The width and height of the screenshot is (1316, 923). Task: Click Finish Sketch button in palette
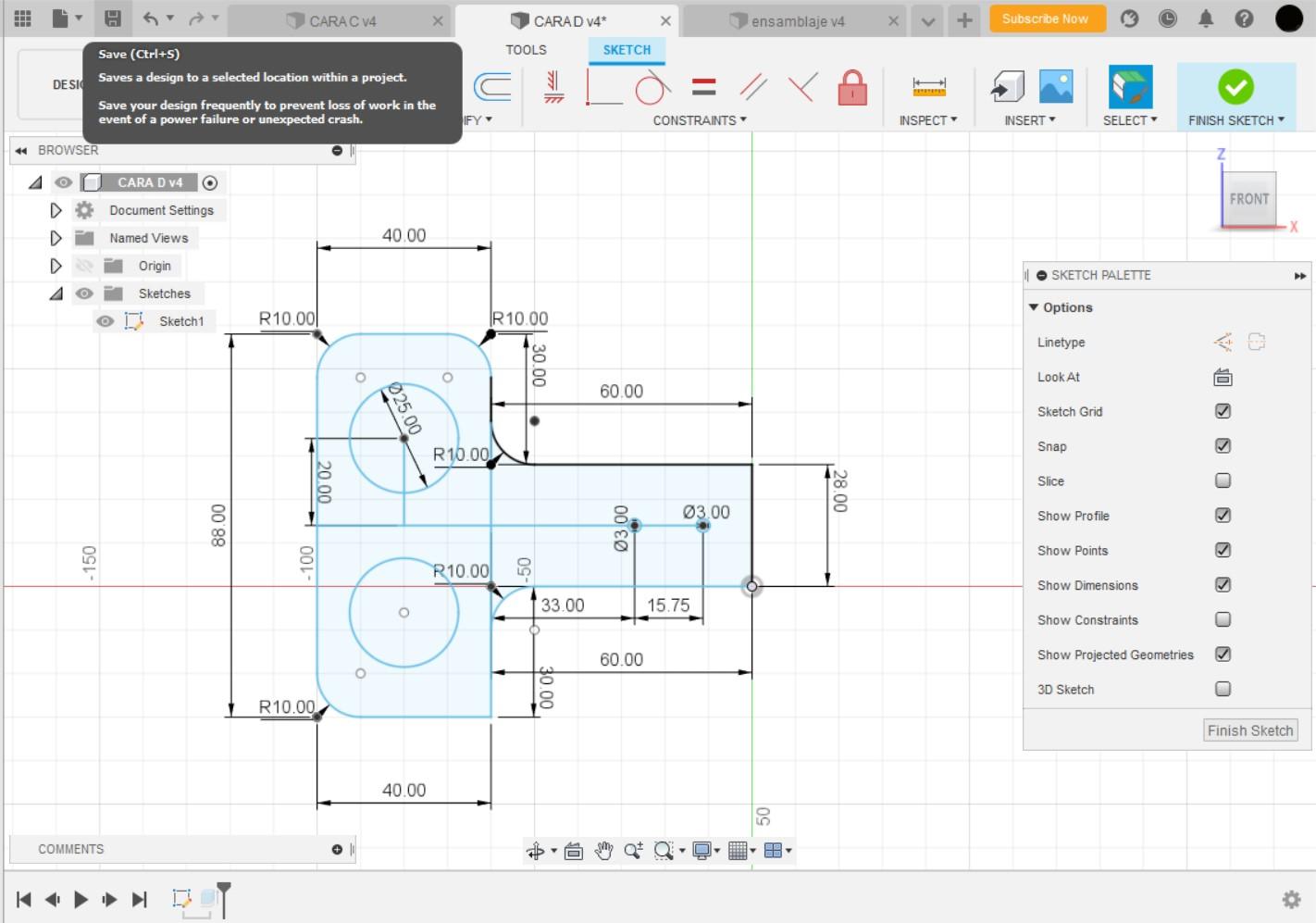tap(1250, 730)
